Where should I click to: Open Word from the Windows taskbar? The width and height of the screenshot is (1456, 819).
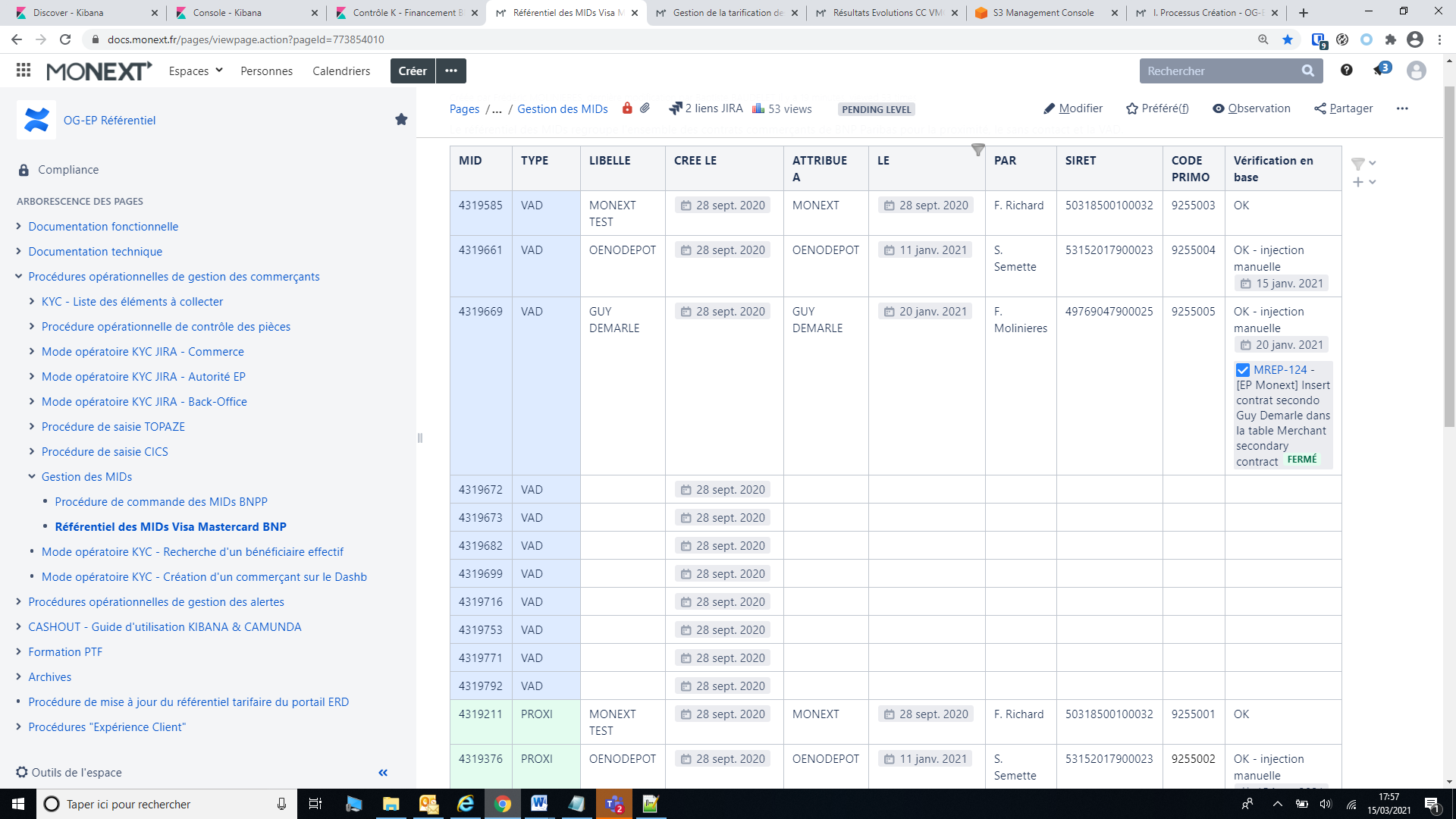(539, 804)
